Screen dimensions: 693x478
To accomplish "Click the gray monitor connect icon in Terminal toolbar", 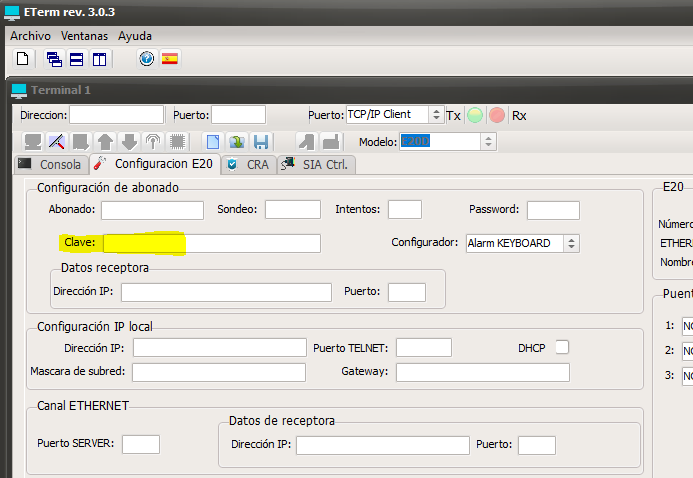I will [x=33, y=142].
